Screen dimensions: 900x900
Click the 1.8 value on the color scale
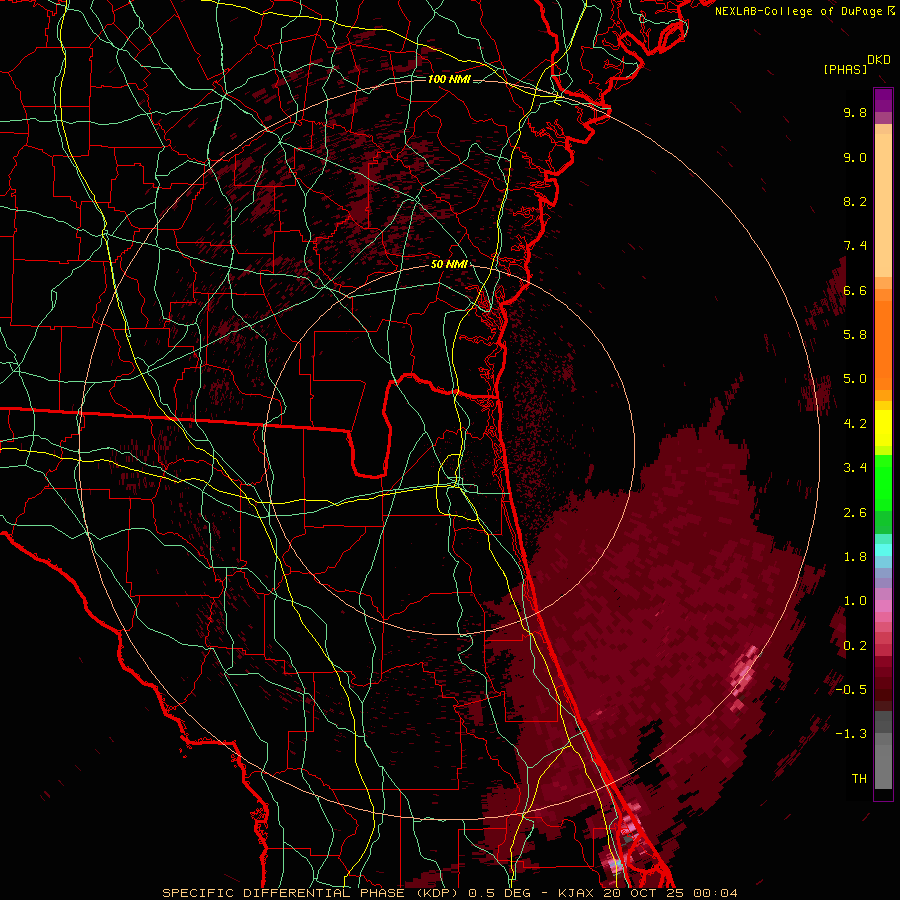855,557
